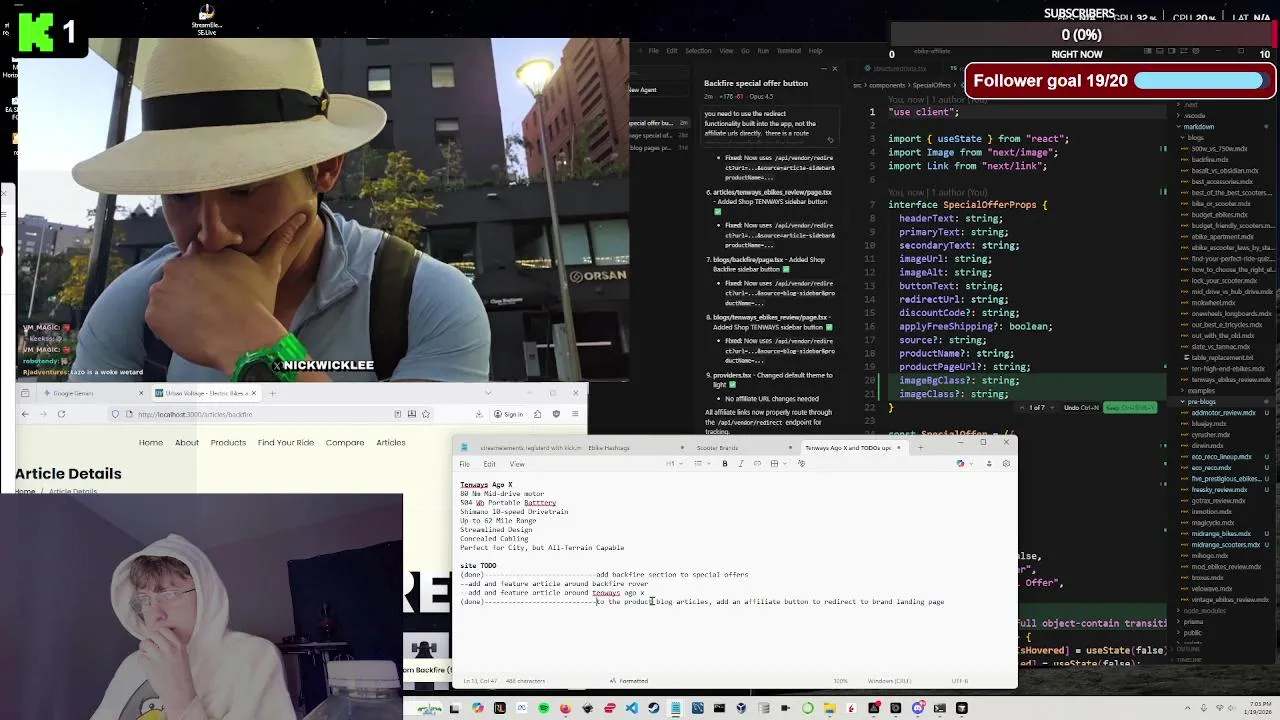This screenshot has height=720, width=1280.
Task: Open Visual Studio Code from the taskbar
Action: tap(632, 708)
